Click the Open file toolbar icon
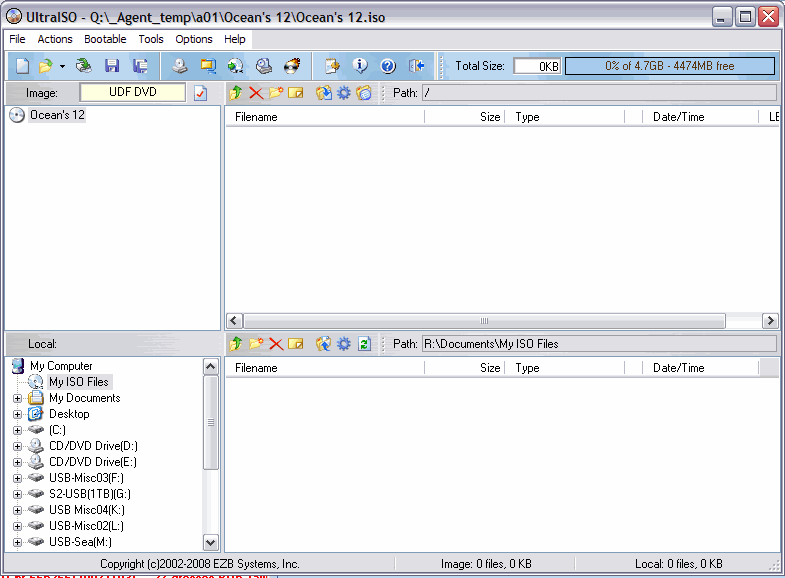Screen dimensions: 785x578 click(46, 66)
